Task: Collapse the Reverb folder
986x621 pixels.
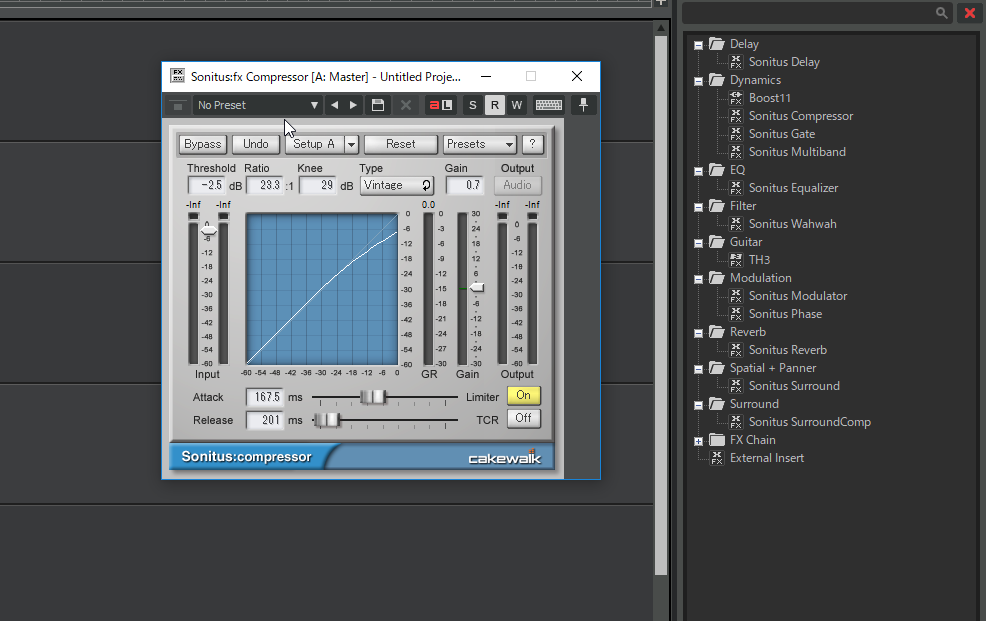Action: tap(698, 333)
